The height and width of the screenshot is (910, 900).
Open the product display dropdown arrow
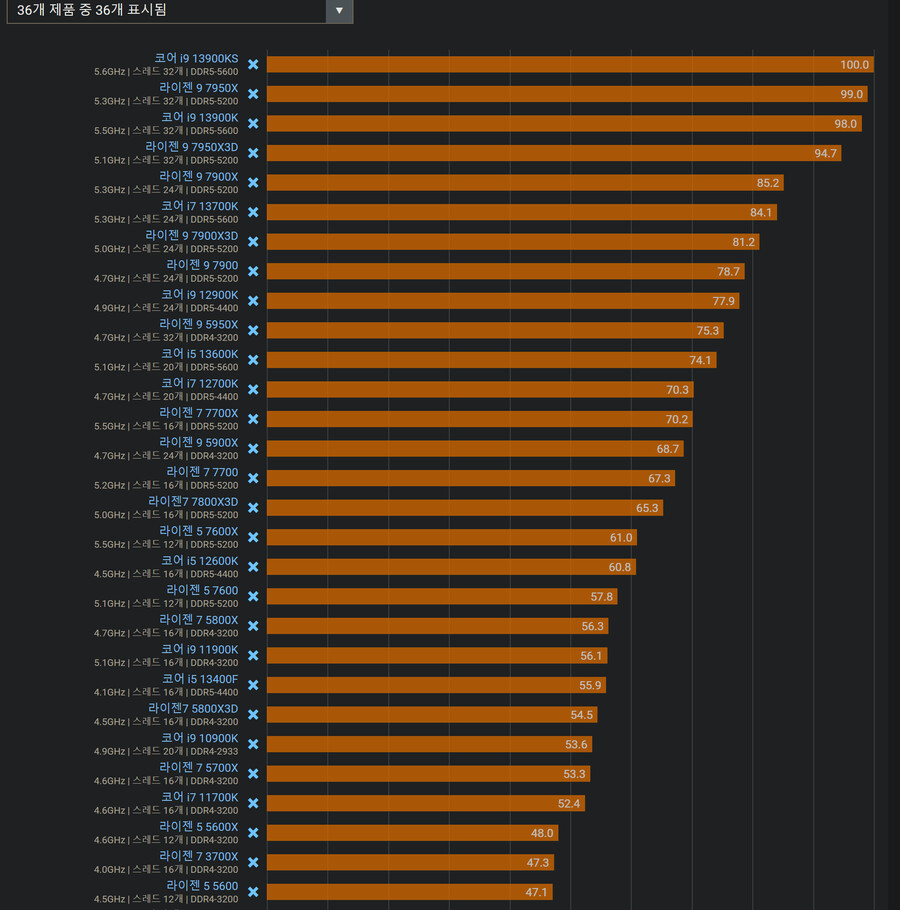[x=339, y=10]
